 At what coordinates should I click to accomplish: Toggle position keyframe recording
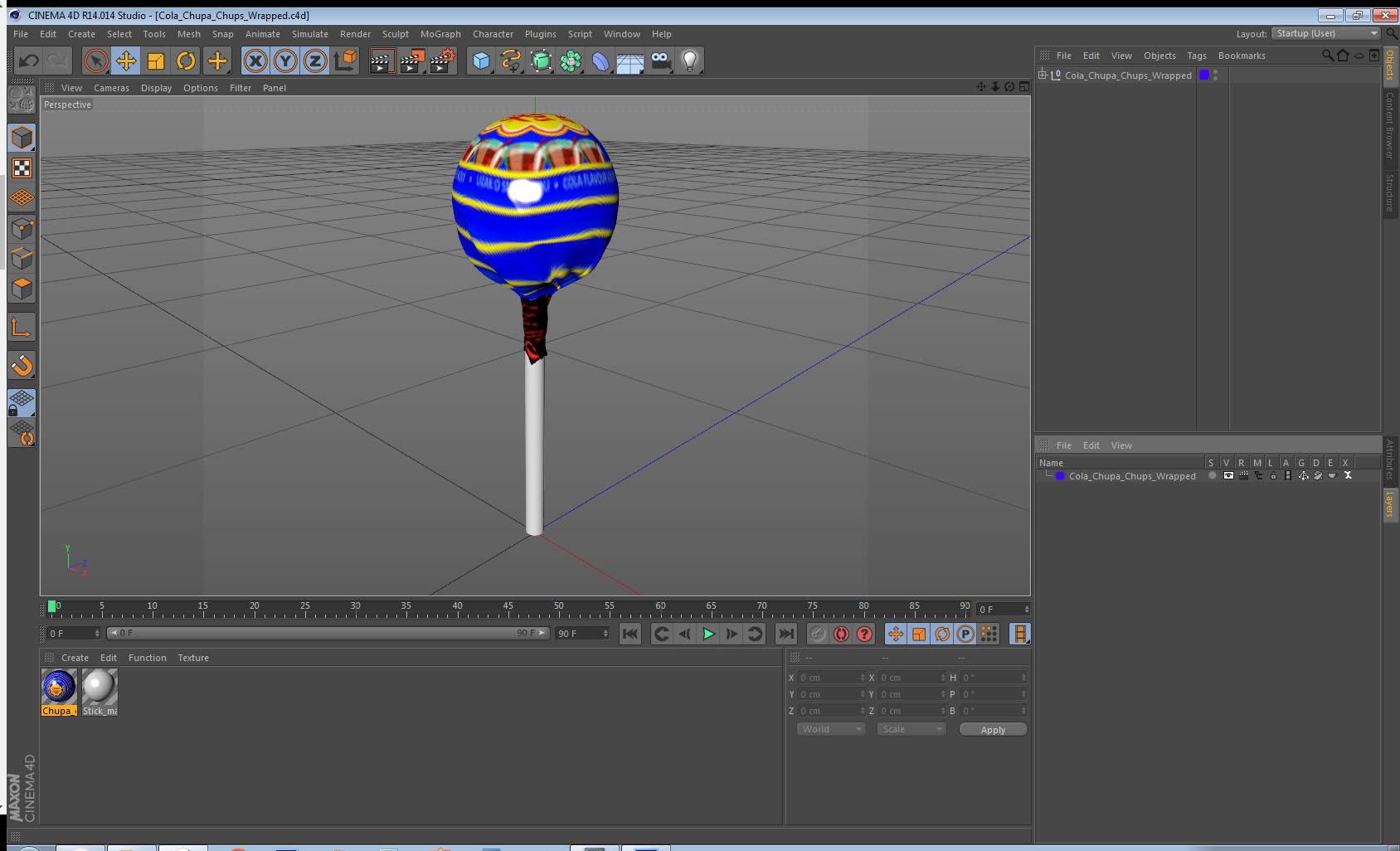click(896, 634)
